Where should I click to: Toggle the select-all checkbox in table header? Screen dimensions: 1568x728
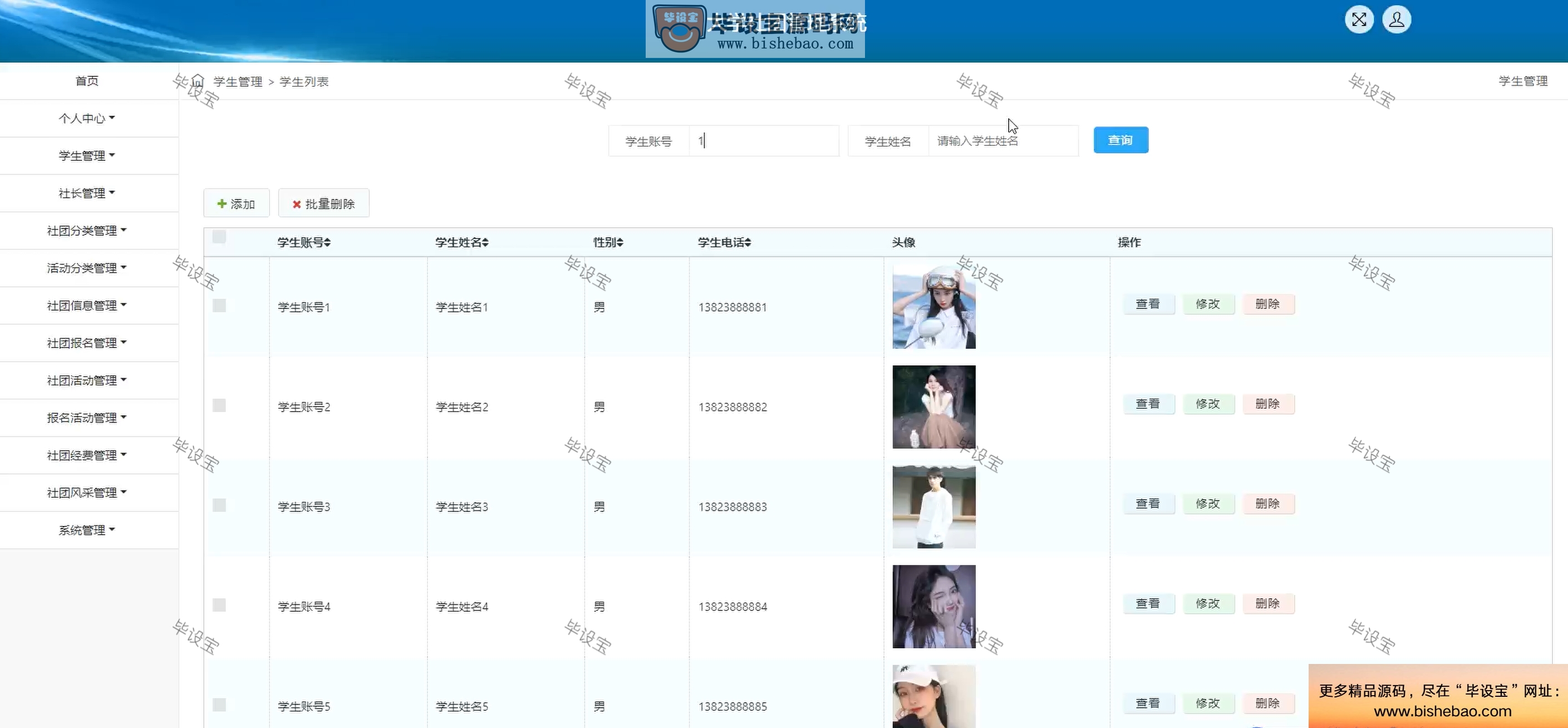tap(219, 237)
